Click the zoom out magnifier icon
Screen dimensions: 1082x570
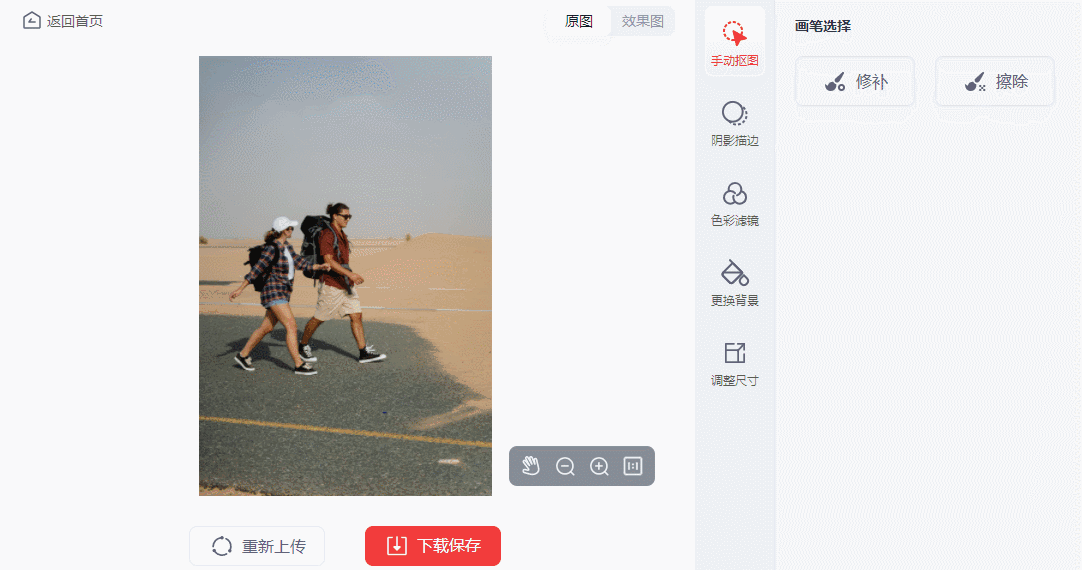tap(565, 466)
